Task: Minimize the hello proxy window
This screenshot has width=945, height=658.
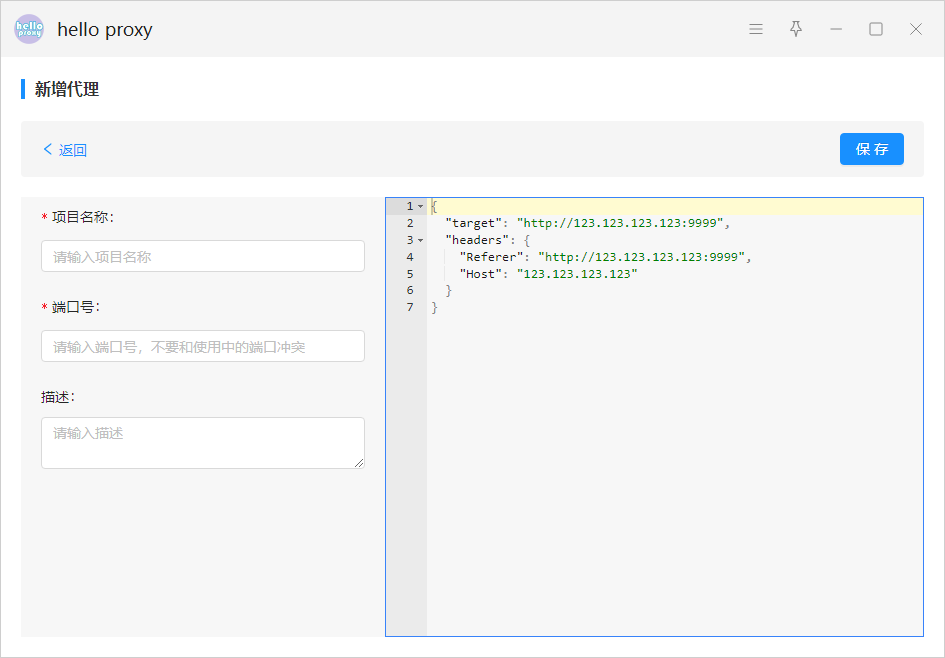Action: point(836,29)
